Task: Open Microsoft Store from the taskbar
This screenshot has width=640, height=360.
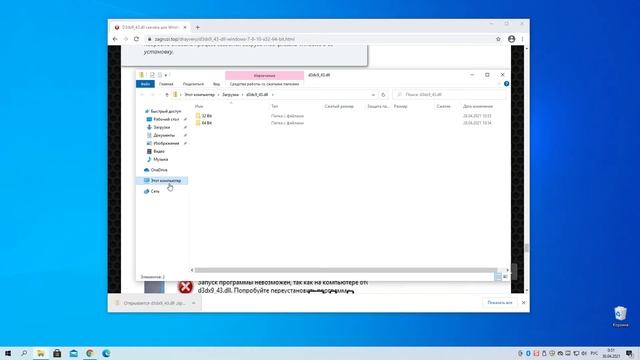Action: click(x=57, y=353)
